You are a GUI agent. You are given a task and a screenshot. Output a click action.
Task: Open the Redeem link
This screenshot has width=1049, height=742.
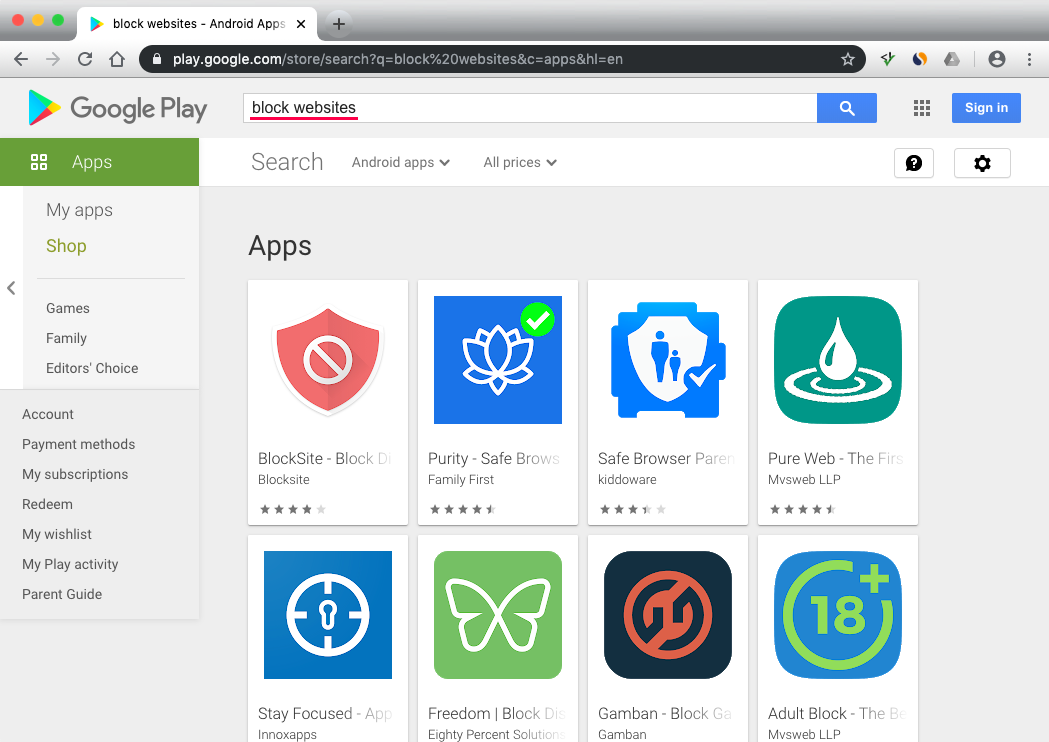coord(47,504)
